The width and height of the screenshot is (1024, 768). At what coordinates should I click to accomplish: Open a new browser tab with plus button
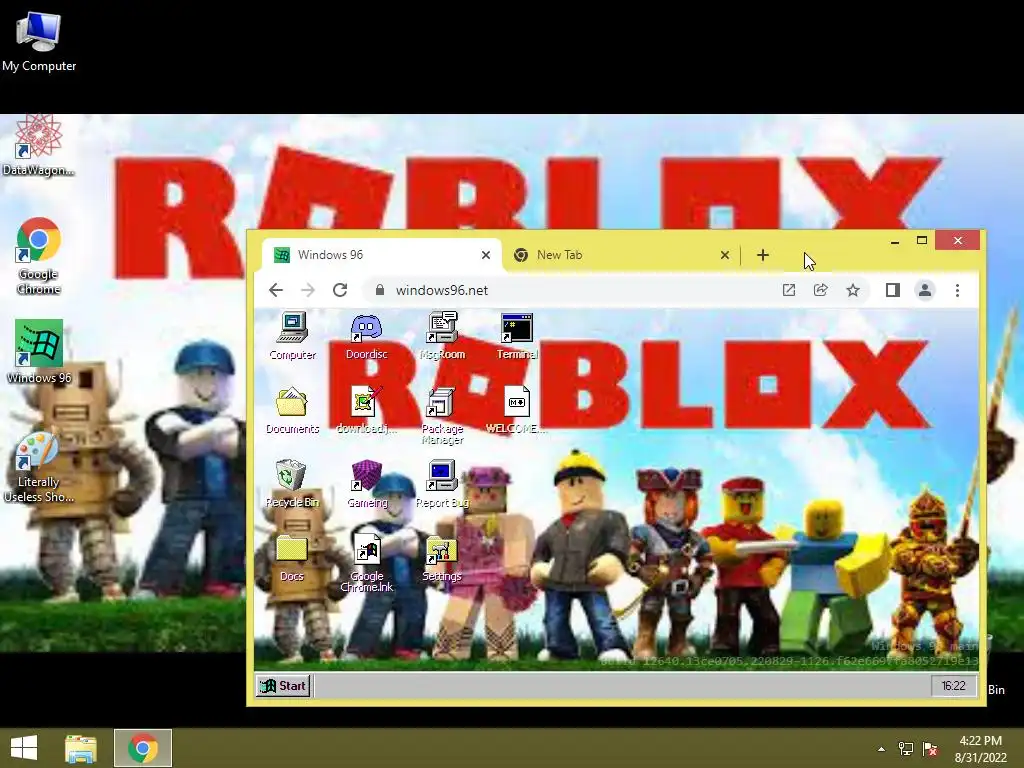763,255
